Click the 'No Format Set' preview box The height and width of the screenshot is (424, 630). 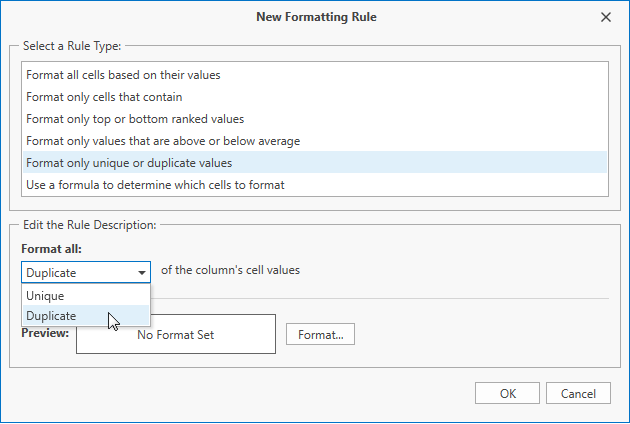pyautogui.click(x=176, y=334)
